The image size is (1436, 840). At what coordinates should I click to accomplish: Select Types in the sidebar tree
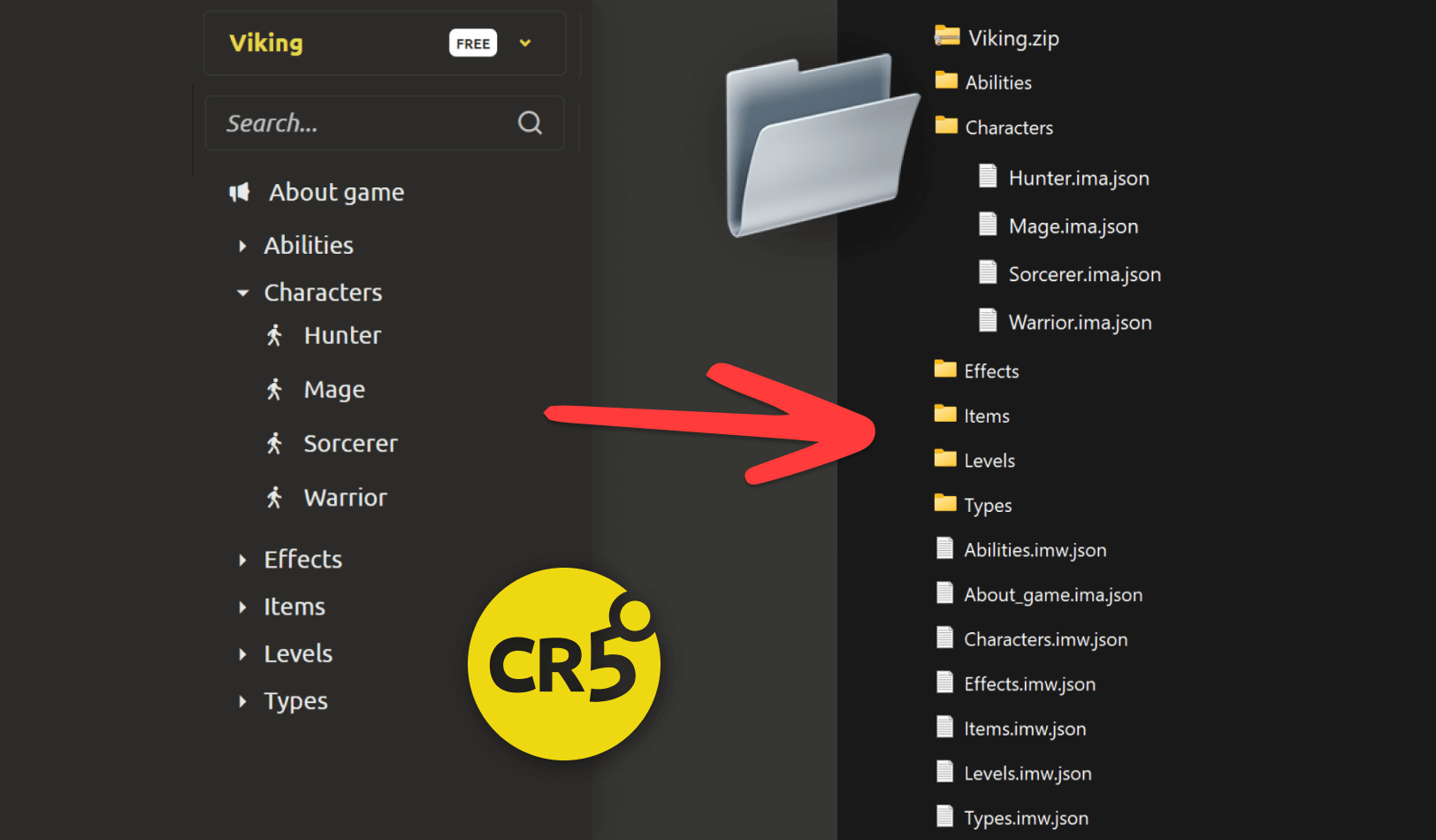coord(295,701)
